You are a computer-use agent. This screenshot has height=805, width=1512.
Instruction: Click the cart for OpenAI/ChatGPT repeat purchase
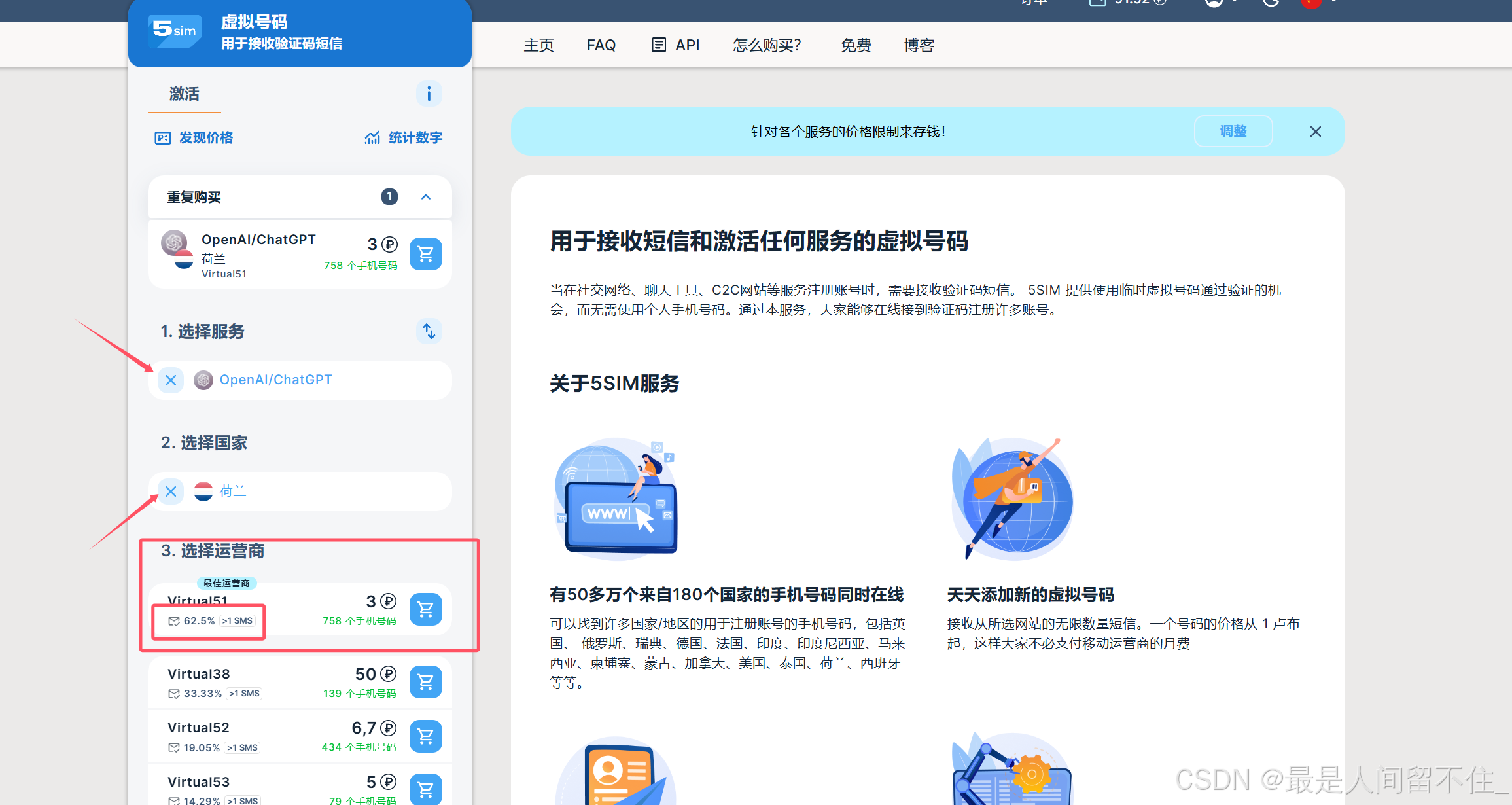point(425,253)
